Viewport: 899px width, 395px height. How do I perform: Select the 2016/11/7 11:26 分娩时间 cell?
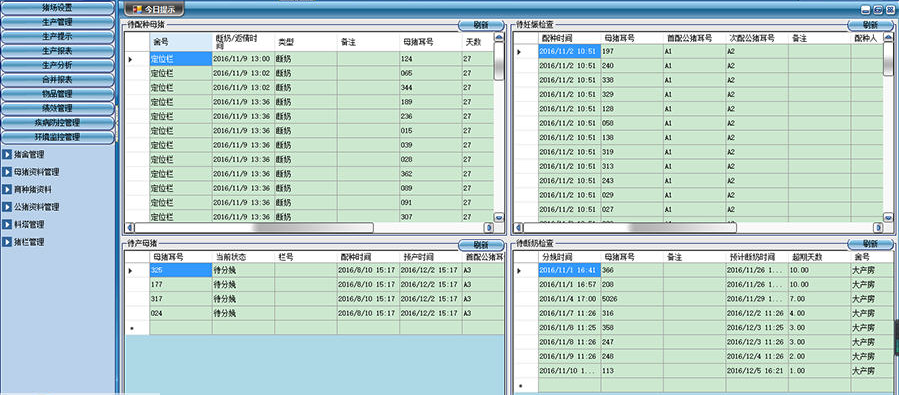569,314
